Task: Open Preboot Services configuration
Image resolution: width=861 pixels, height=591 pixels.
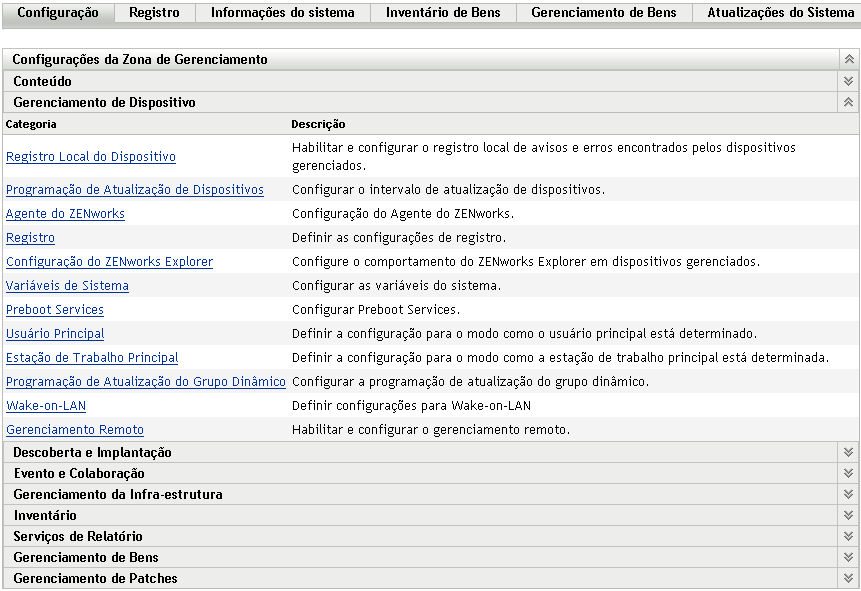Action: pos(54,310)
